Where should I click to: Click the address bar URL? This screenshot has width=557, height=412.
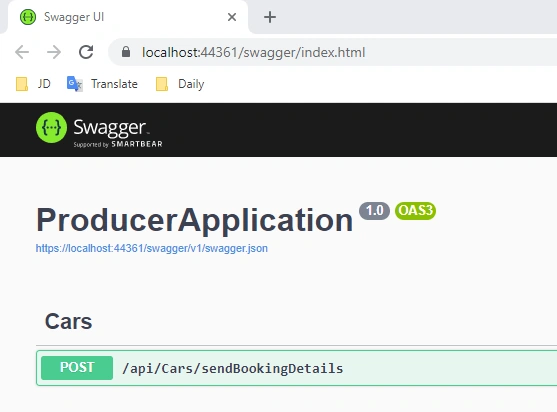(x=253, y=53)
